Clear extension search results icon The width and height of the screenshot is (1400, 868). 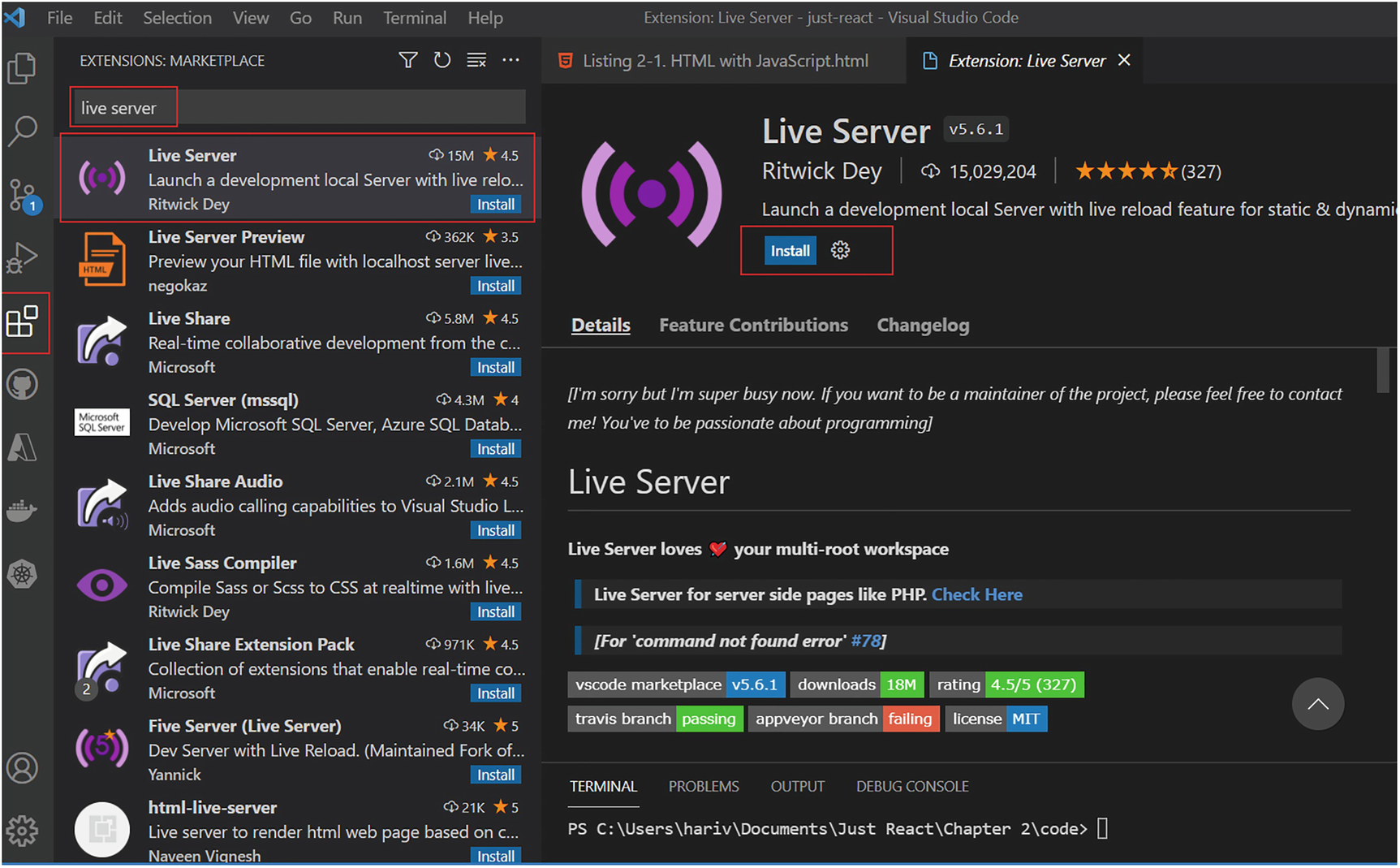[476, 60]
